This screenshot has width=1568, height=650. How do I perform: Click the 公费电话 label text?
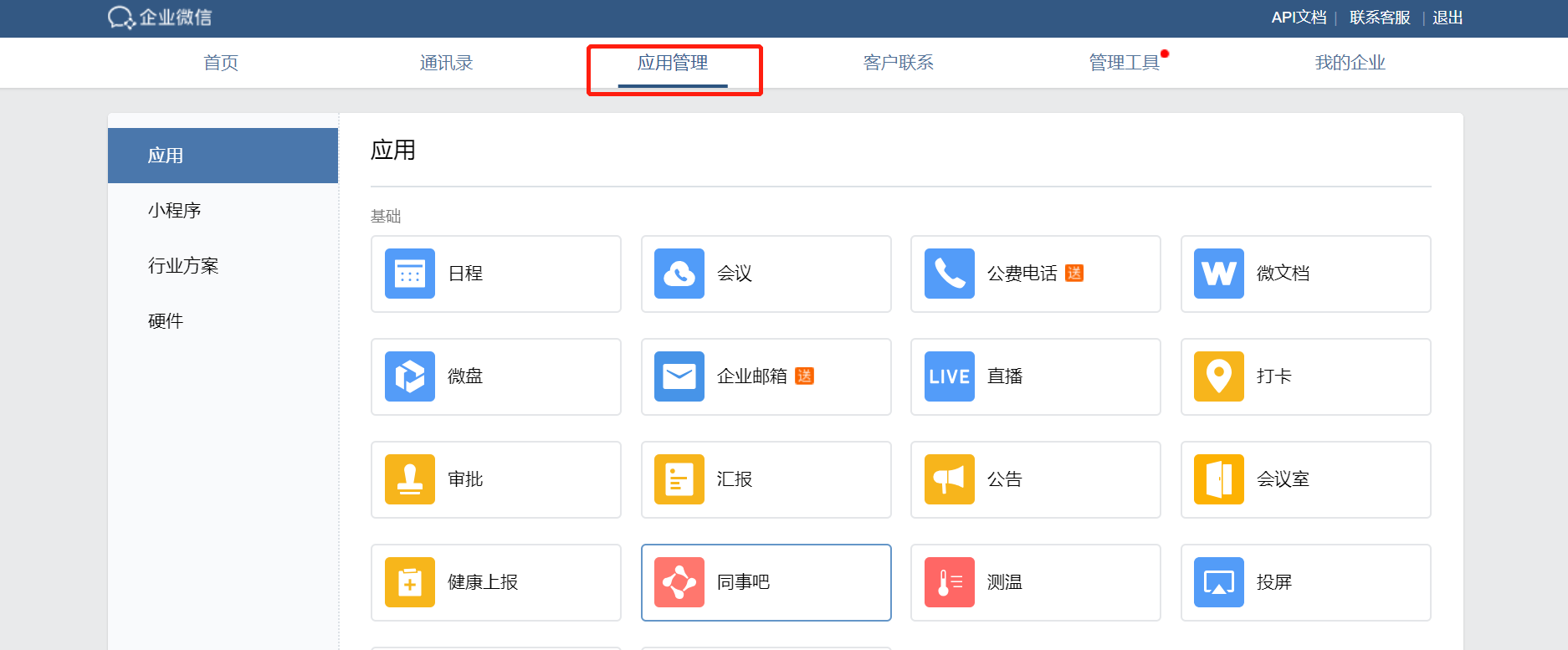[x=1022, y=274]
